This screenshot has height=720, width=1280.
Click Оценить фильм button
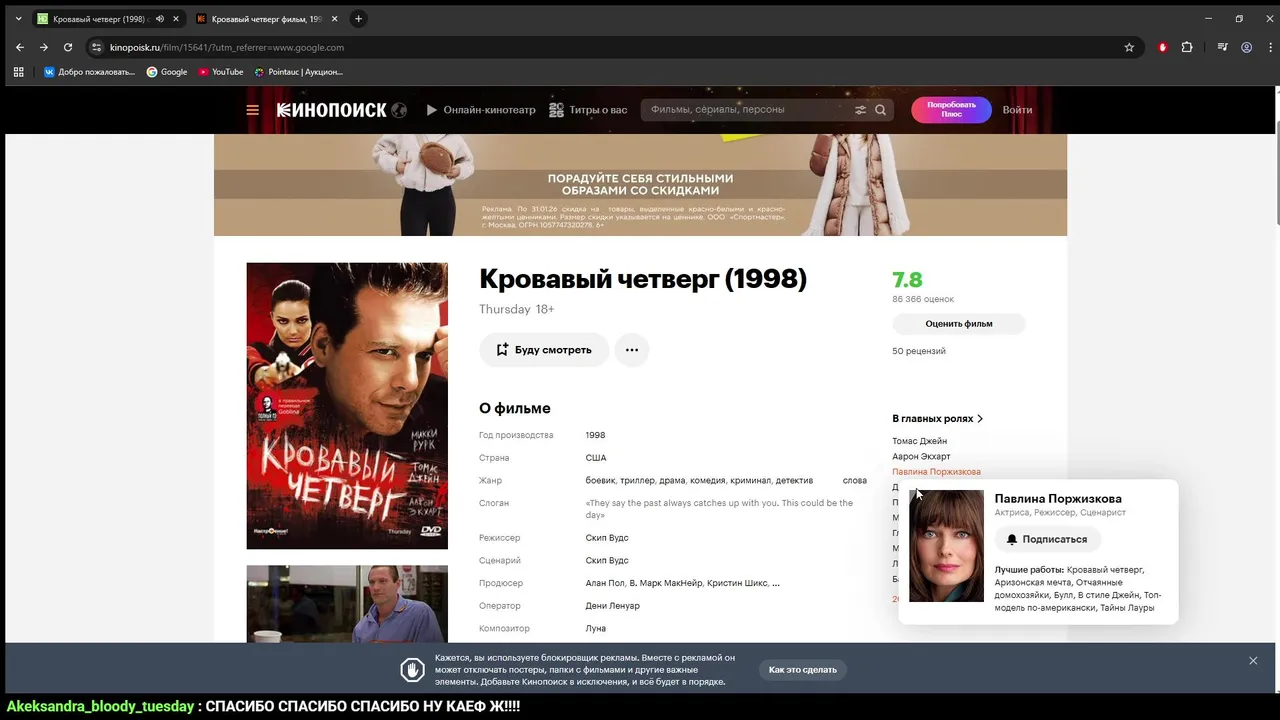959,324
